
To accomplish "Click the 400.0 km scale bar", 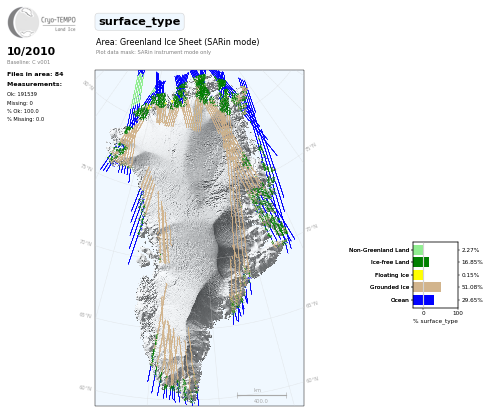I will 261,396.
